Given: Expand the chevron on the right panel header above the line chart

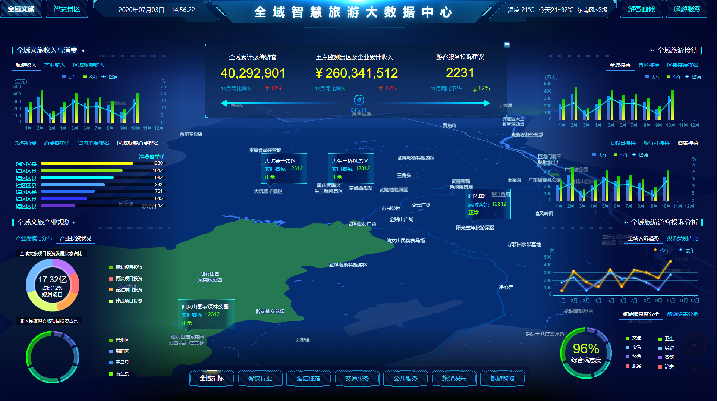Looking at the screenshot, I should pos(627,222).
